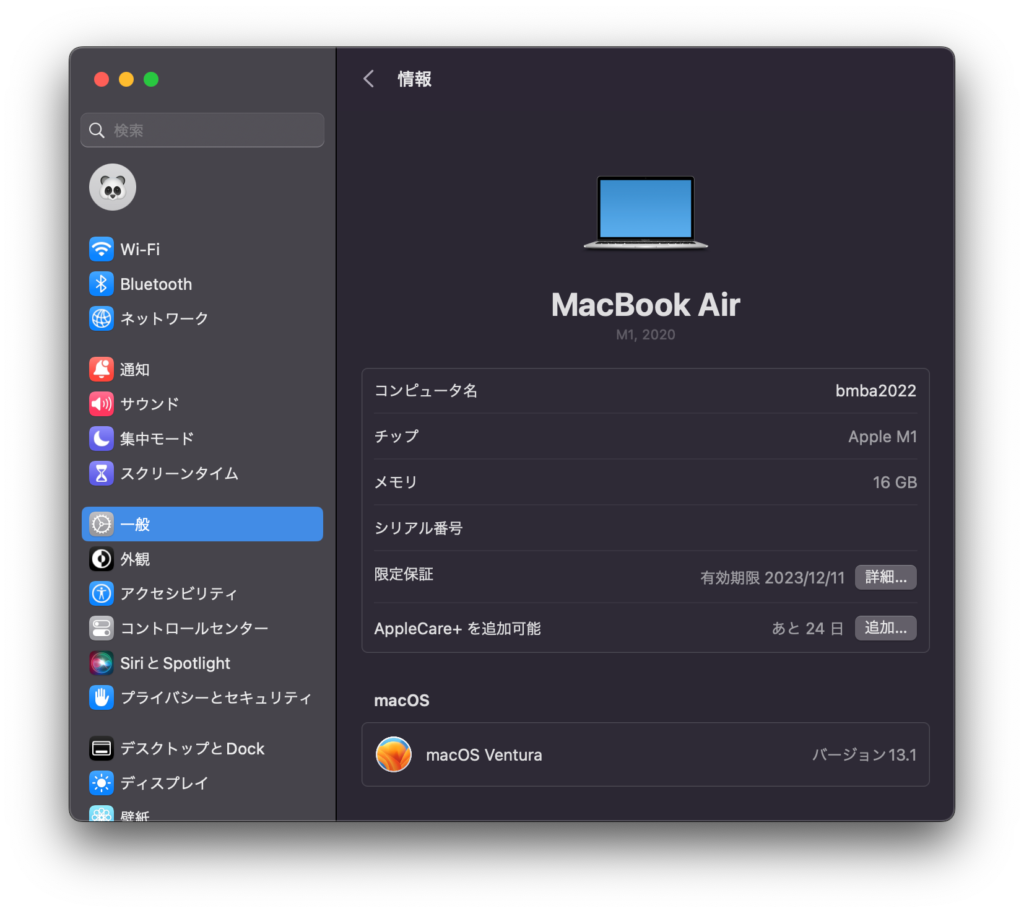1024x913 pixels.
Task: Open Siri と Spotlight settings label
Action: [175, 664]
